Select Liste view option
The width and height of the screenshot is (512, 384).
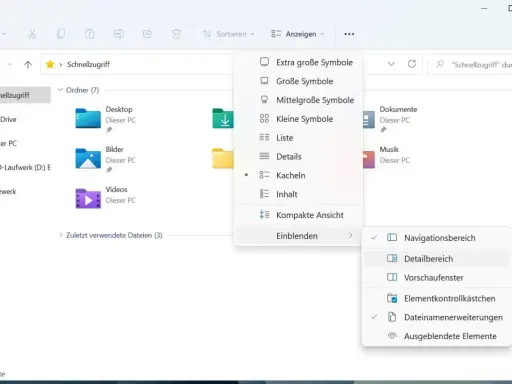[x=299, y=138]
